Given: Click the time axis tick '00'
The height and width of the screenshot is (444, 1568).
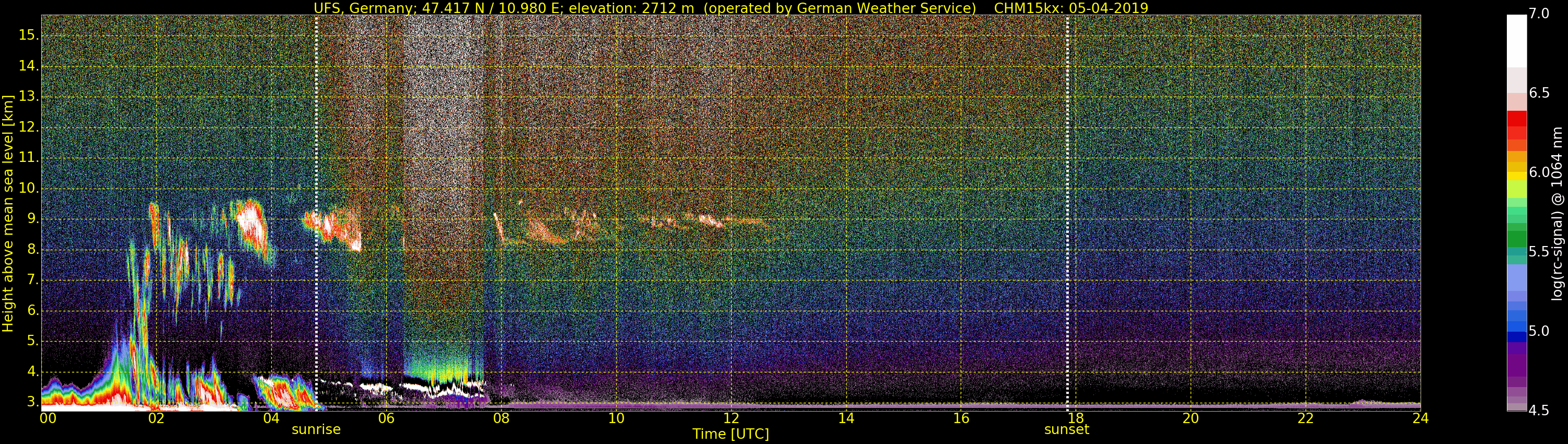Looking at the screenshot, I should tap(48, 418).
